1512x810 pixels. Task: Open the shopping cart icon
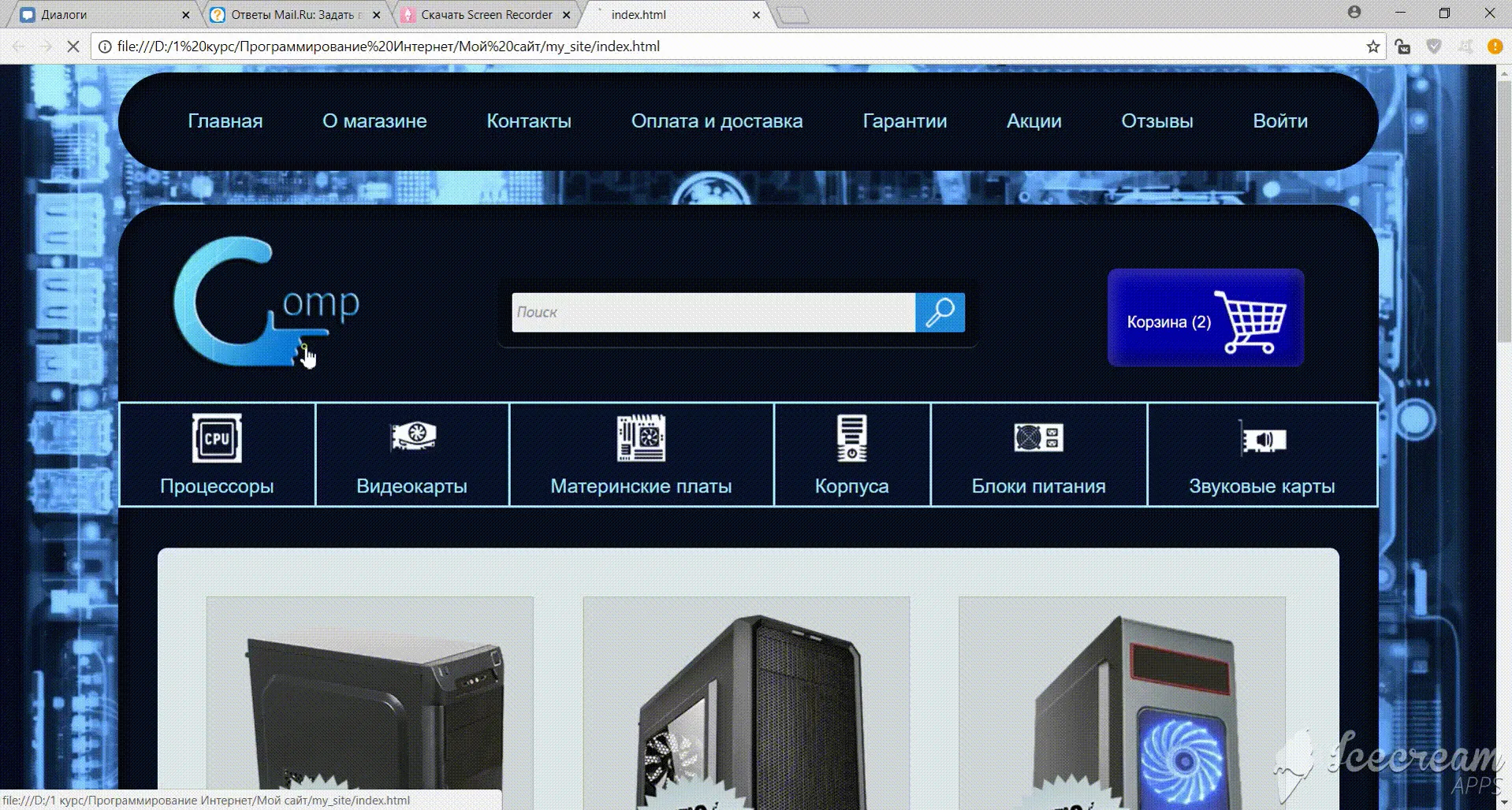point(1249,321)
